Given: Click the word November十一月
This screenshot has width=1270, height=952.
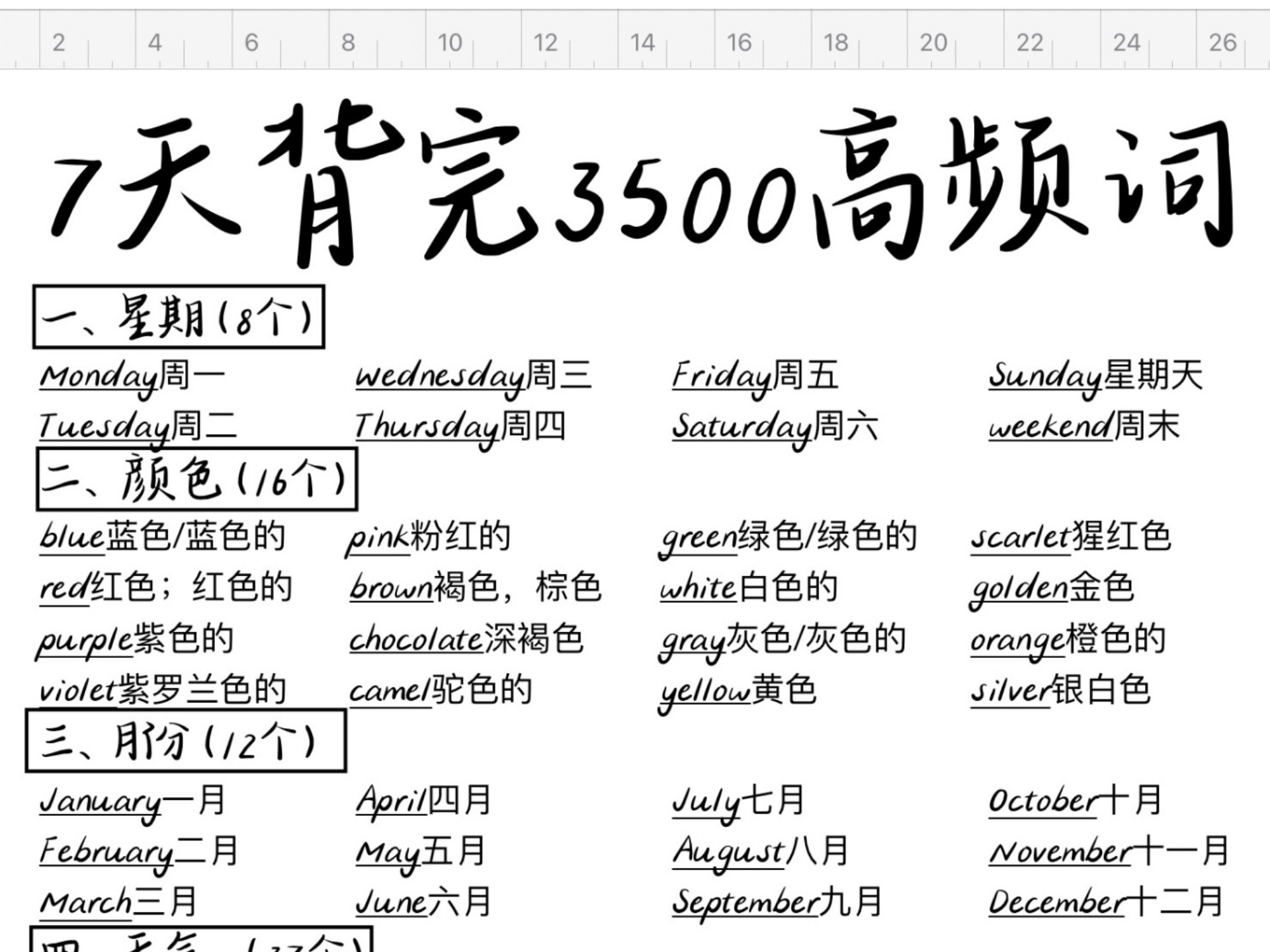Looking at the screenshot, I should tap(1109, 851).
